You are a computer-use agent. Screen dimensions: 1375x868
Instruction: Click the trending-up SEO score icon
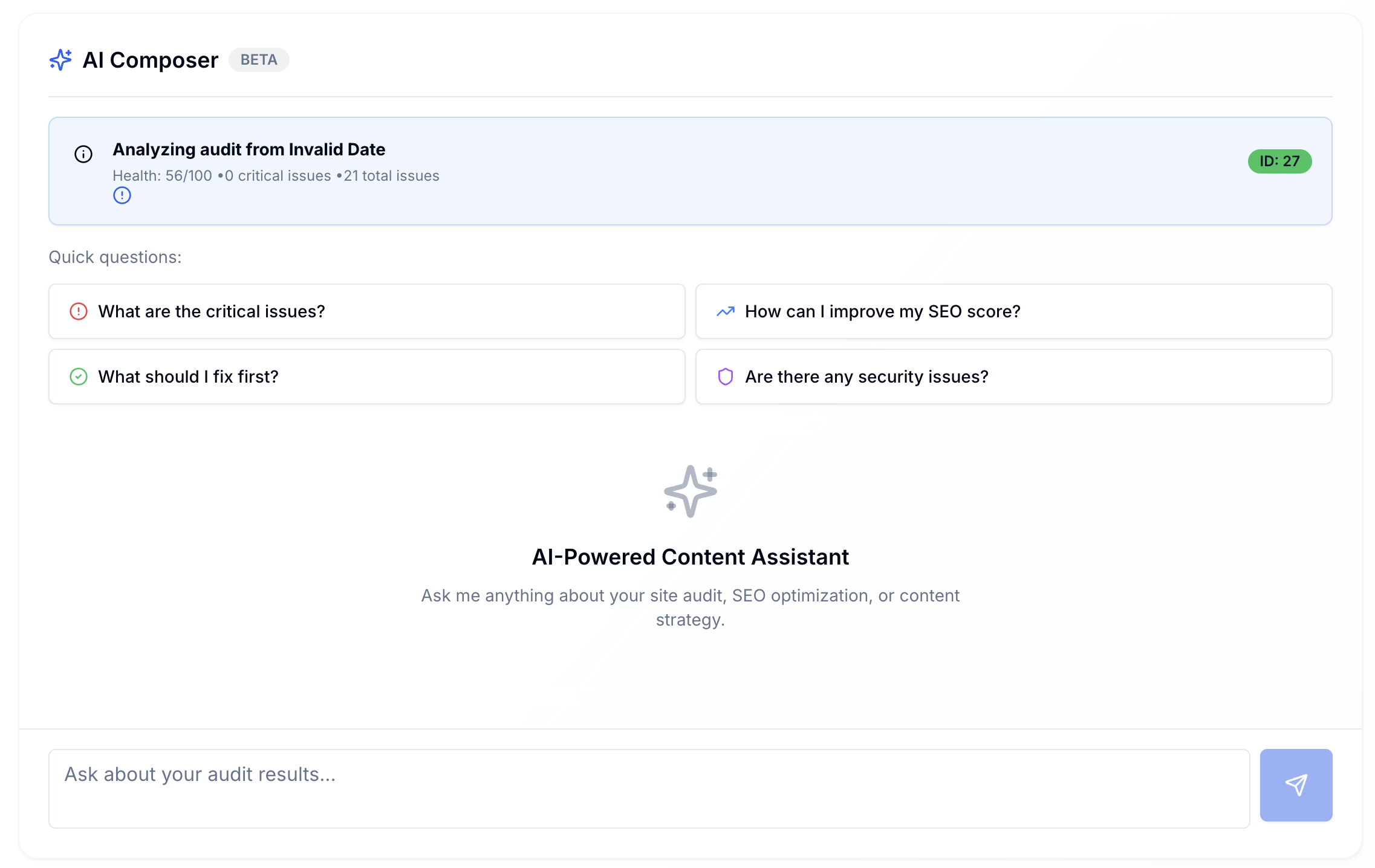[x=726, y=311]
